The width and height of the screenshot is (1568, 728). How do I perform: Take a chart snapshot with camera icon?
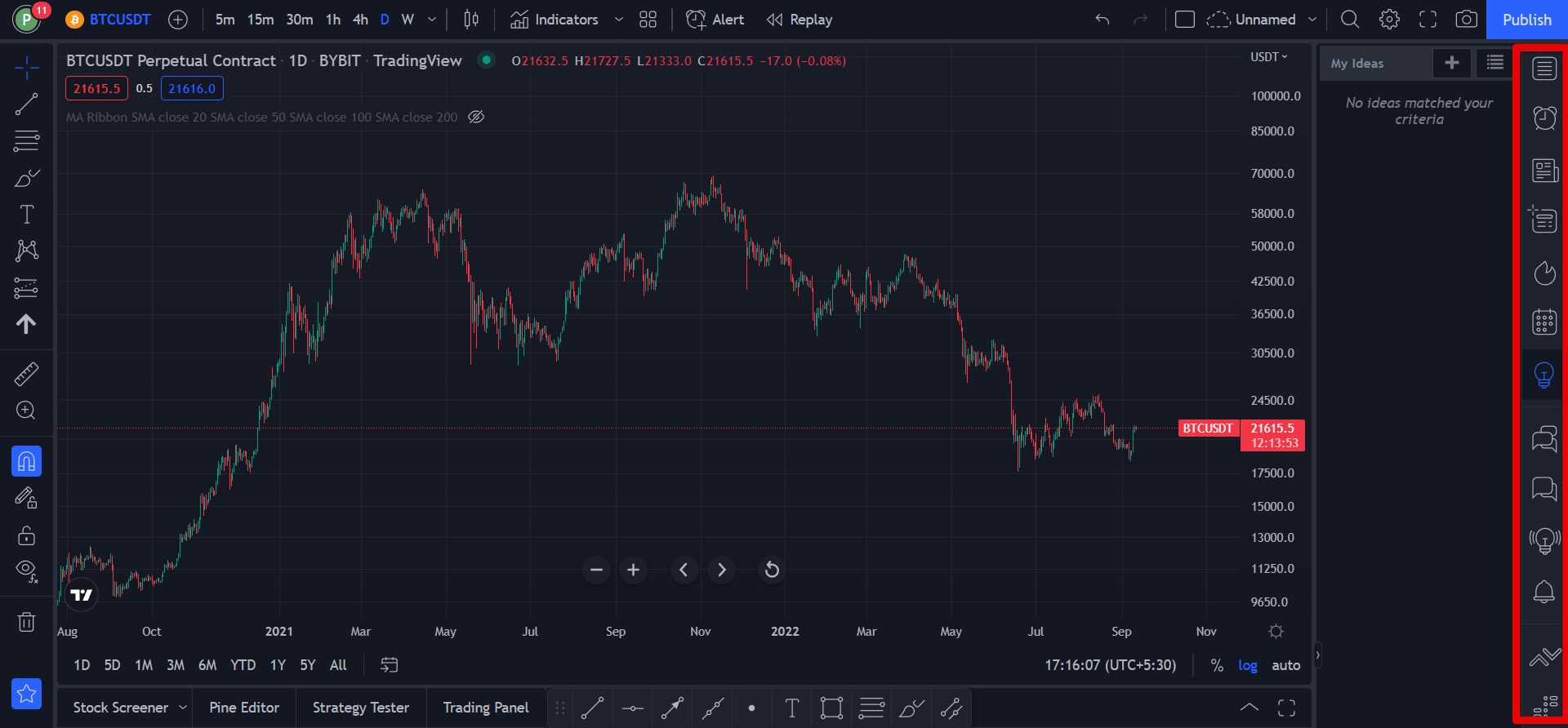tap(1467, 20)
